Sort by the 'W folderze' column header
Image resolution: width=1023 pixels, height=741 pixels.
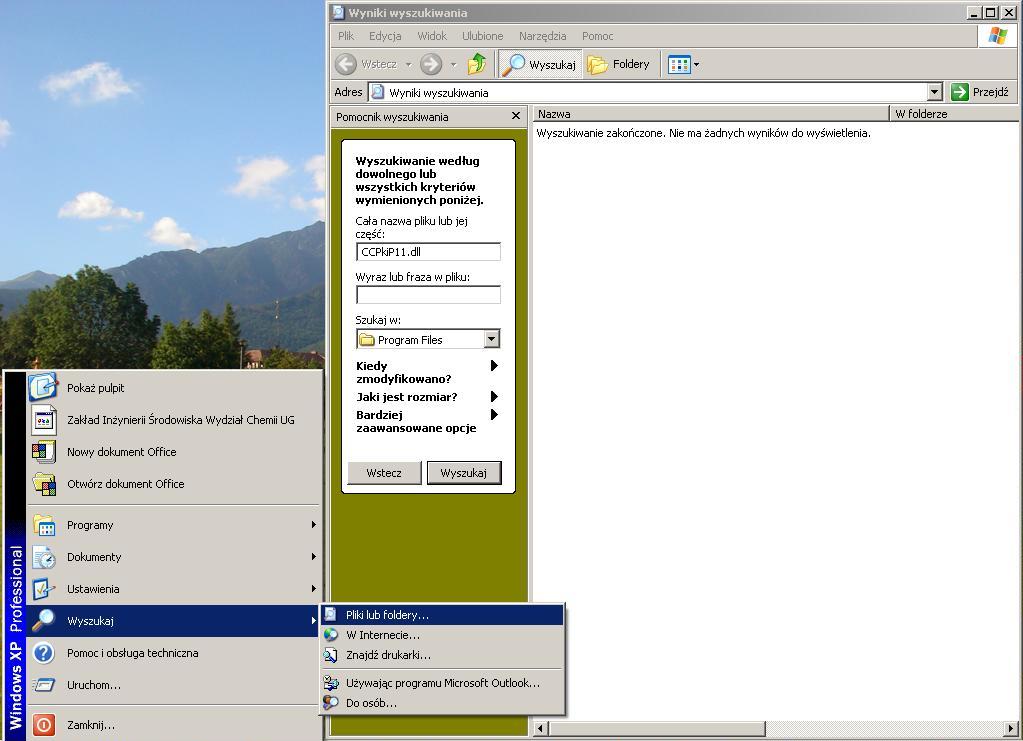[x=953, y=113]
